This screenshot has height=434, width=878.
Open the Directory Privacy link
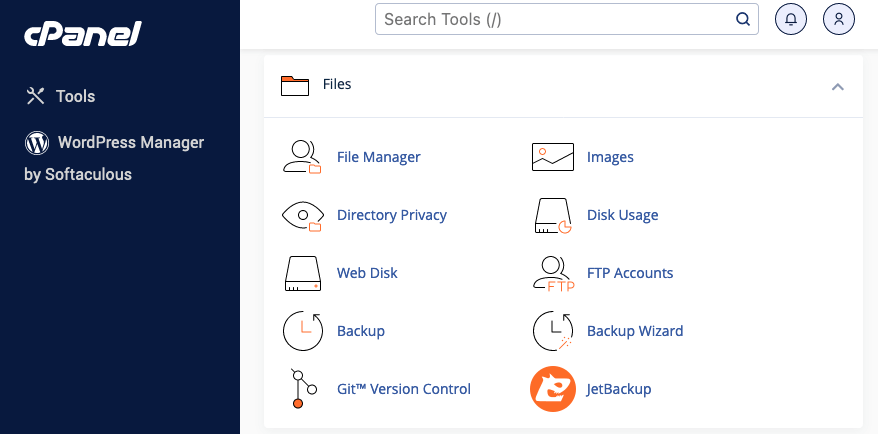click(392, 215)
